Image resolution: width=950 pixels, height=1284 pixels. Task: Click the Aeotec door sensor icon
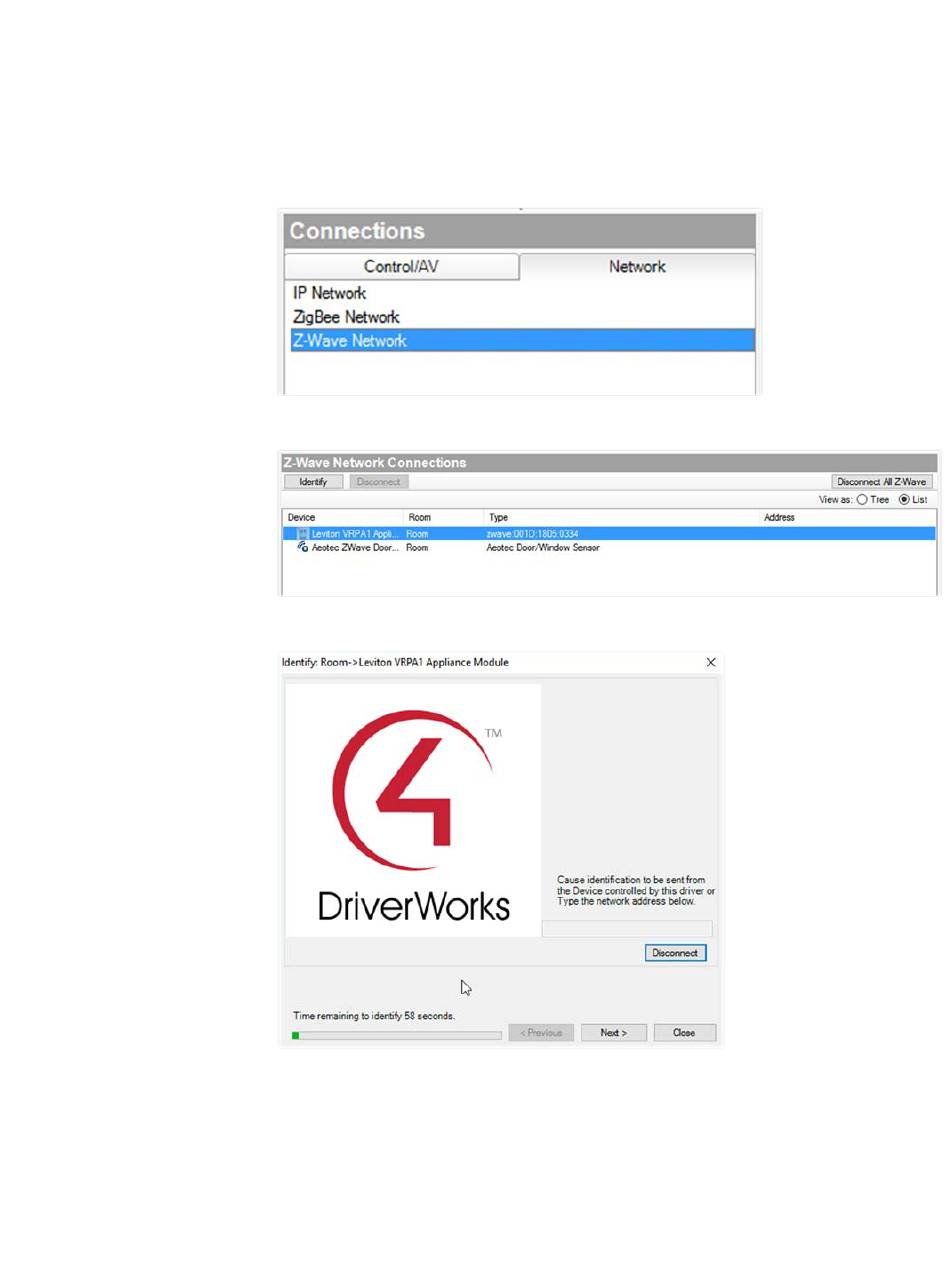click(x=302, y=547)
